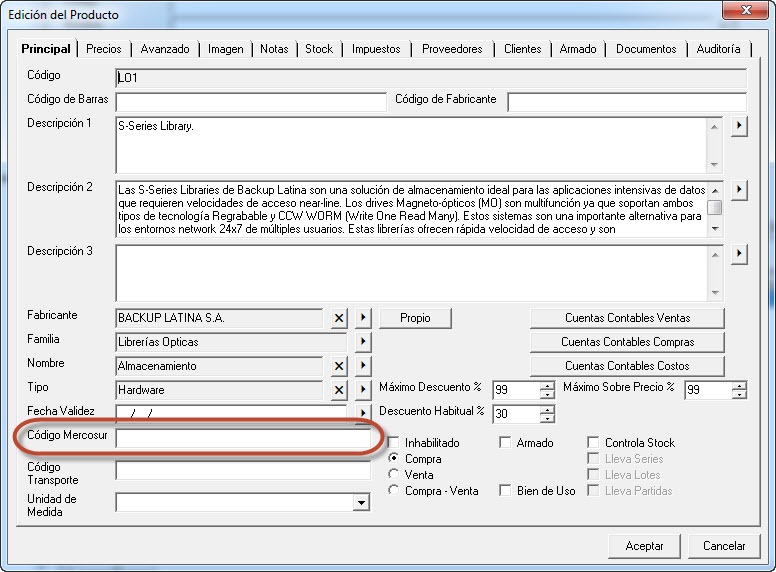This screenshot has height=572, width=776.
Task: Click the Código field containing L01
Action: tap(431, 78)
